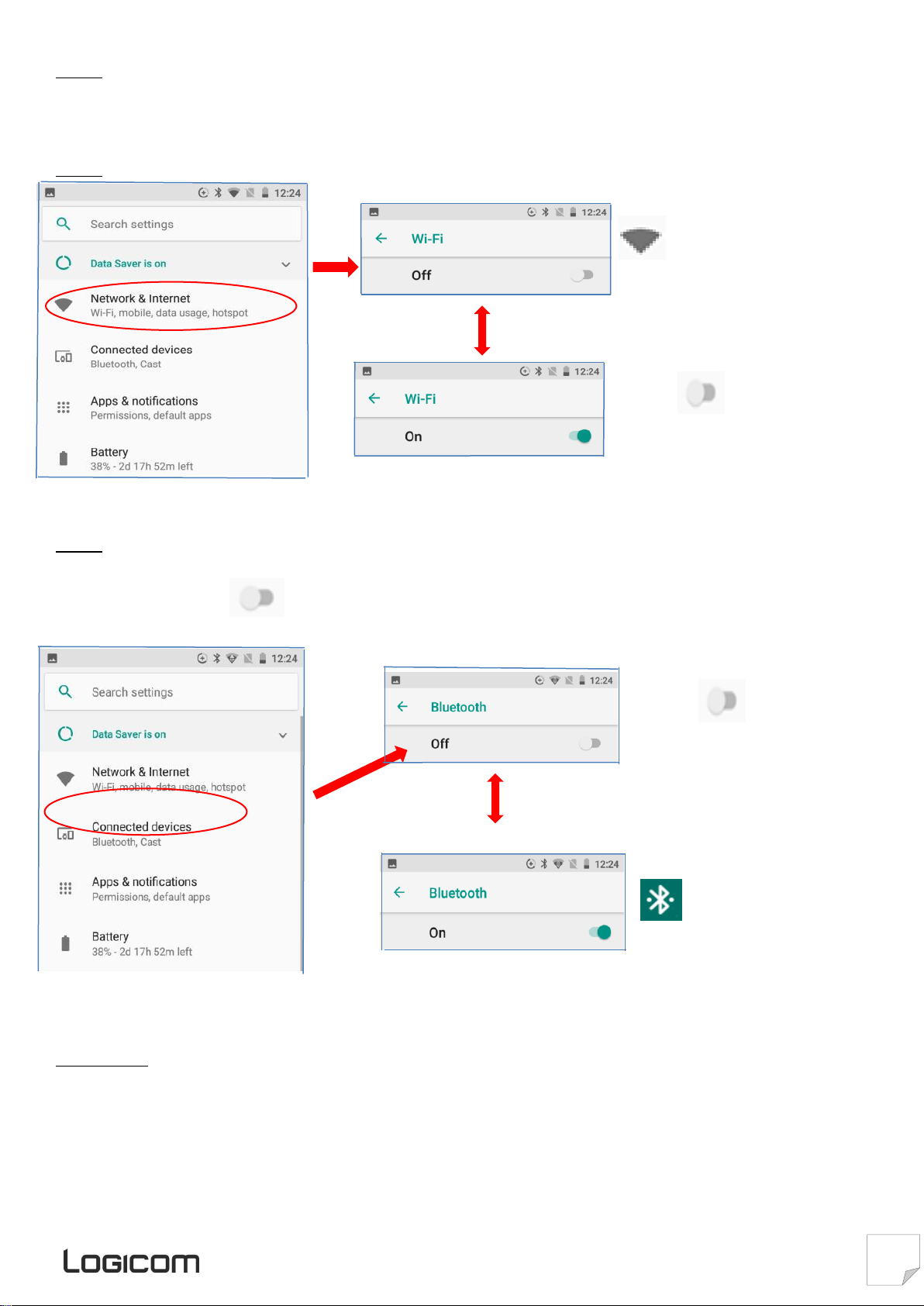The image size is (924, 1306).
Task: Click '38% - 2d 17h 52m left' in the first settings screenshot
Action: 142,467
